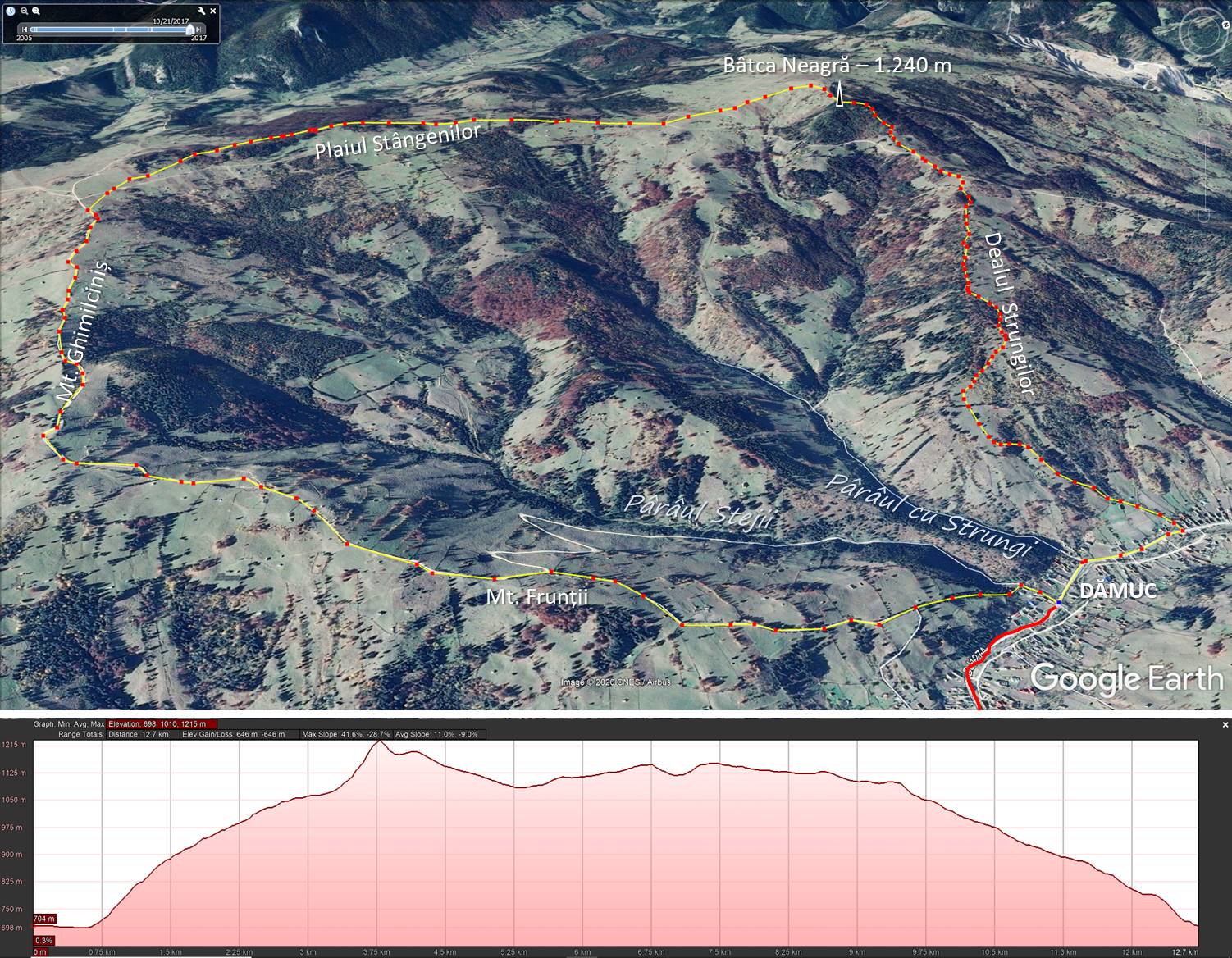This screenshot has width=1232, height=958.
Task: Click the Distance 12.7 km range total
Action: (x=139, y=734)
